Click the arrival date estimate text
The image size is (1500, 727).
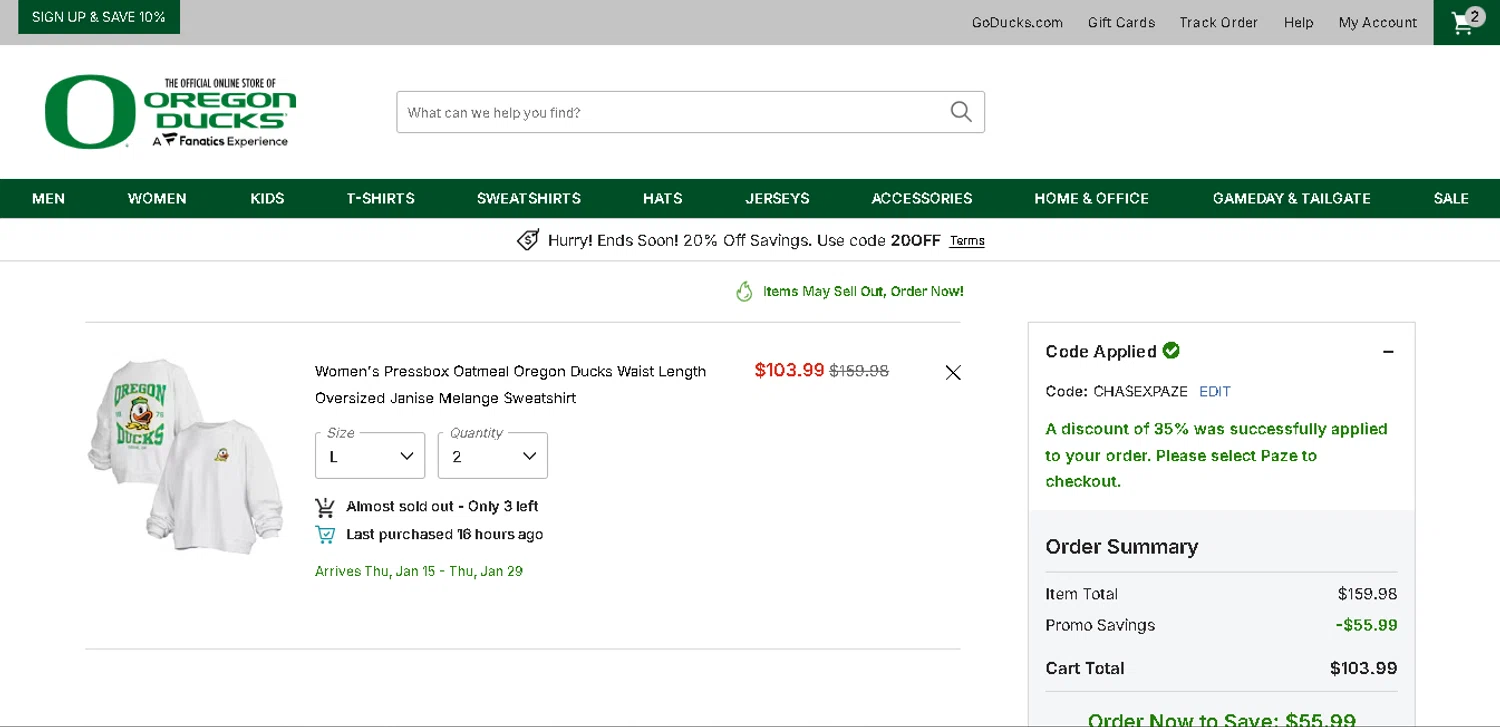coord(419,571)
